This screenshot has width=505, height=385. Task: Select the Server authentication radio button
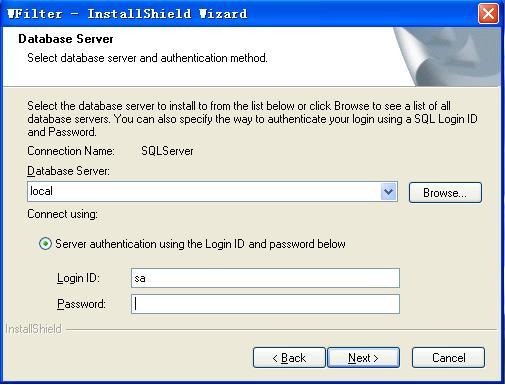[45, 244]
